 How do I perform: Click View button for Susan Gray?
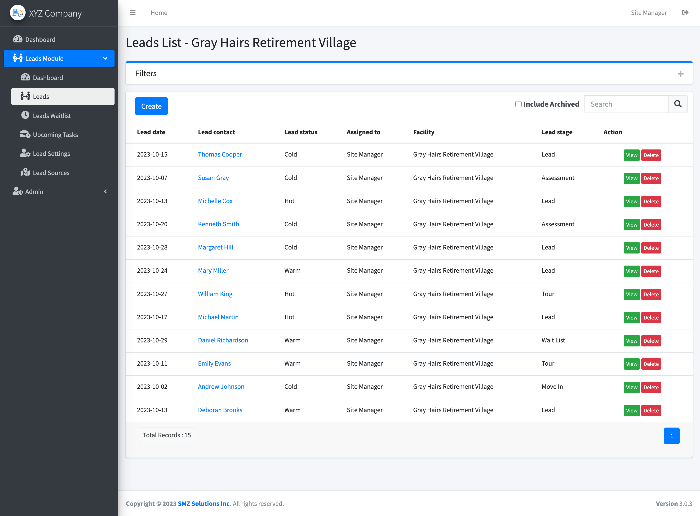[631, 178]
